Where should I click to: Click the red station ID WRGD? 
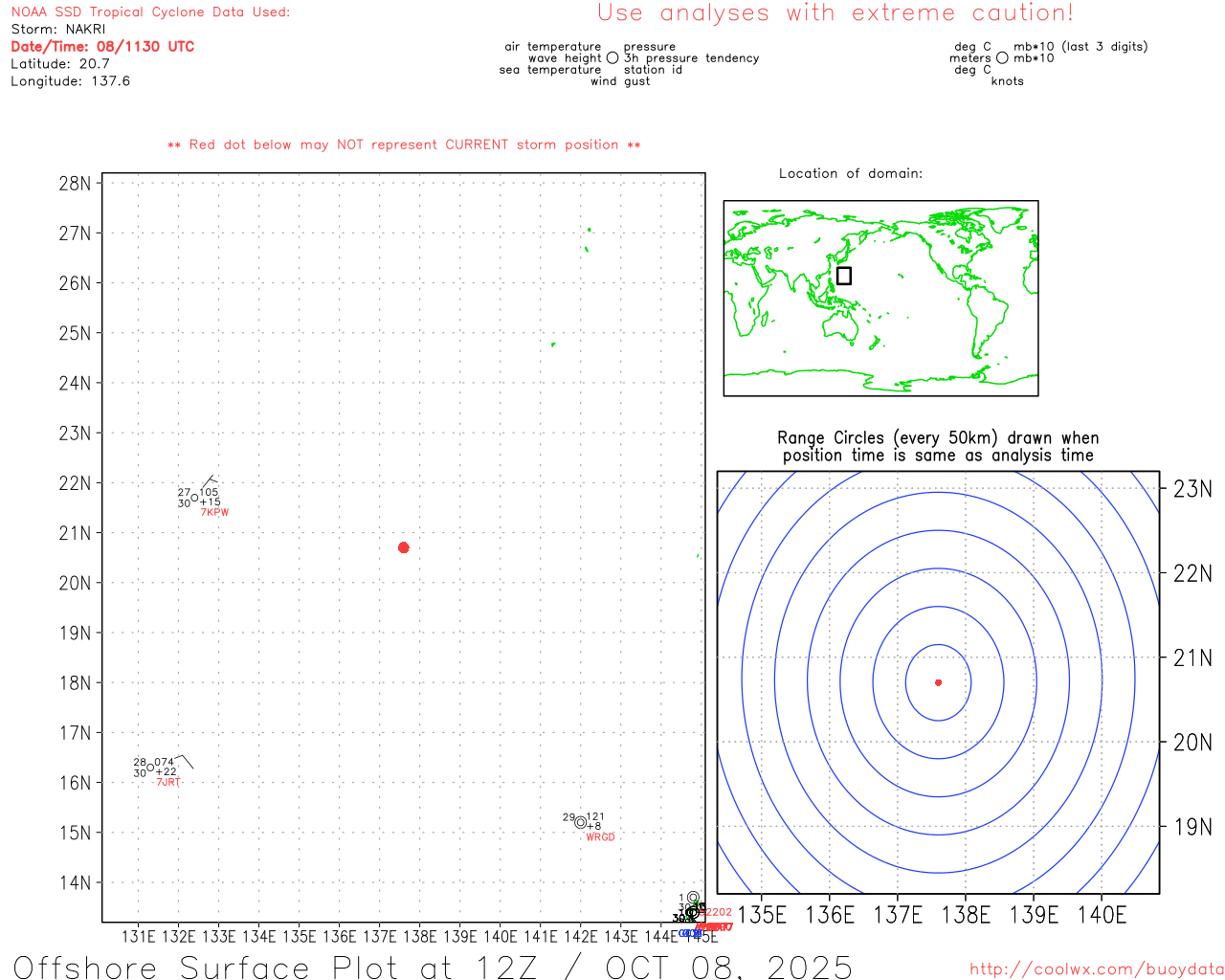[600, 837]
